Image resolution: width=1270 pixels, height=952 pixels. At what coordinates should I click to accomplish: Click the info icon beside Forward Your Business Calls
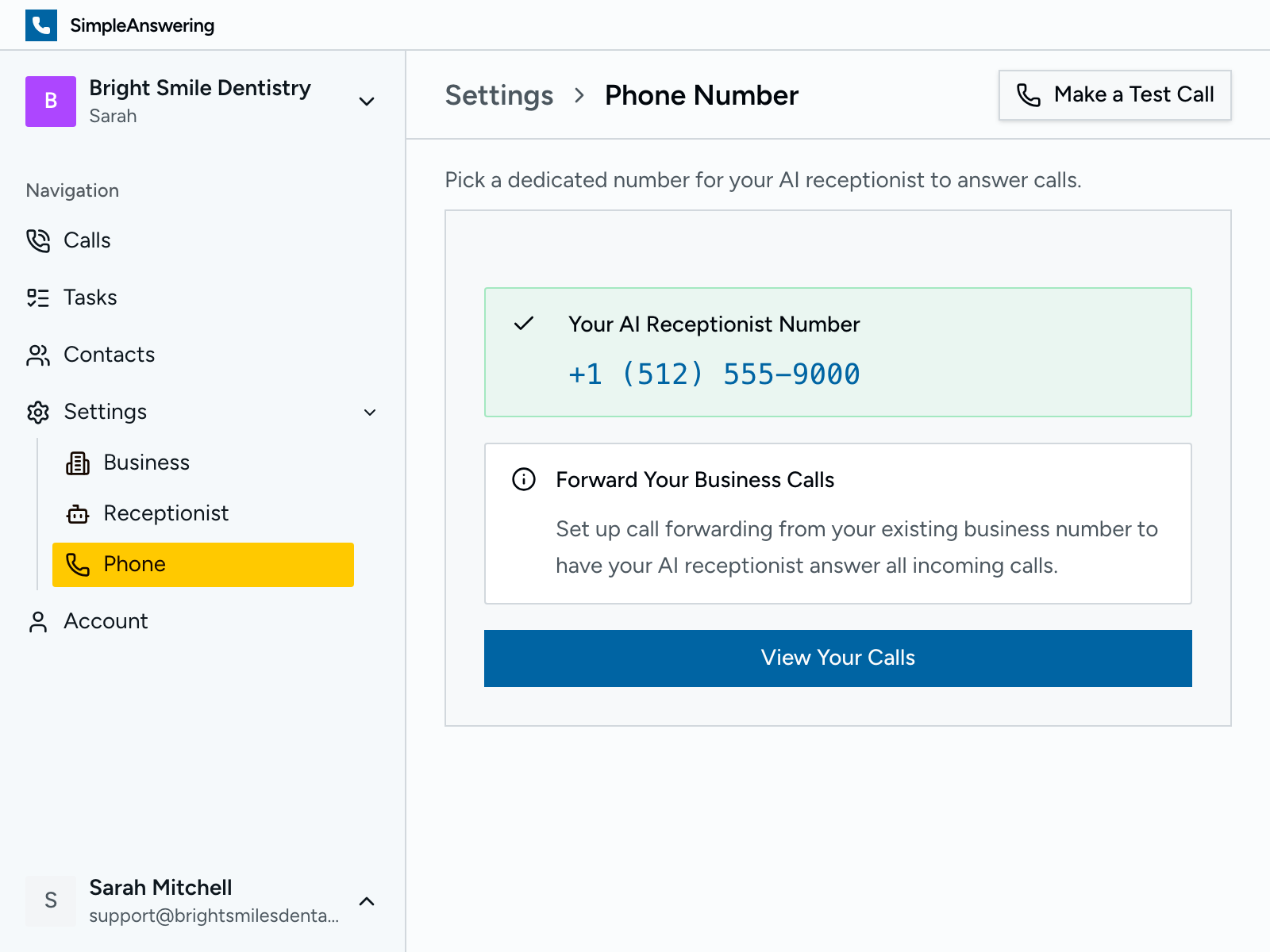point(524,479)
